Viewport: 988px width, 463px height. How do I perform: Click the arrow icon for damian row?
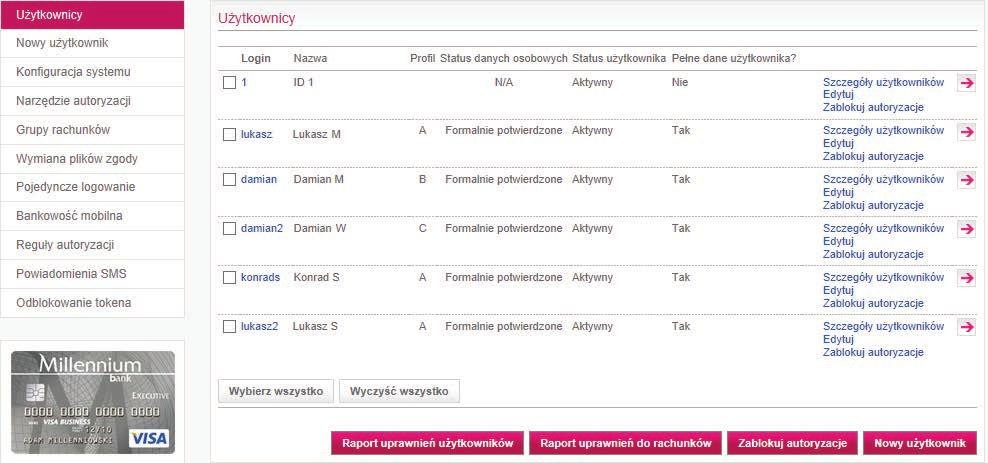(966, 180)
